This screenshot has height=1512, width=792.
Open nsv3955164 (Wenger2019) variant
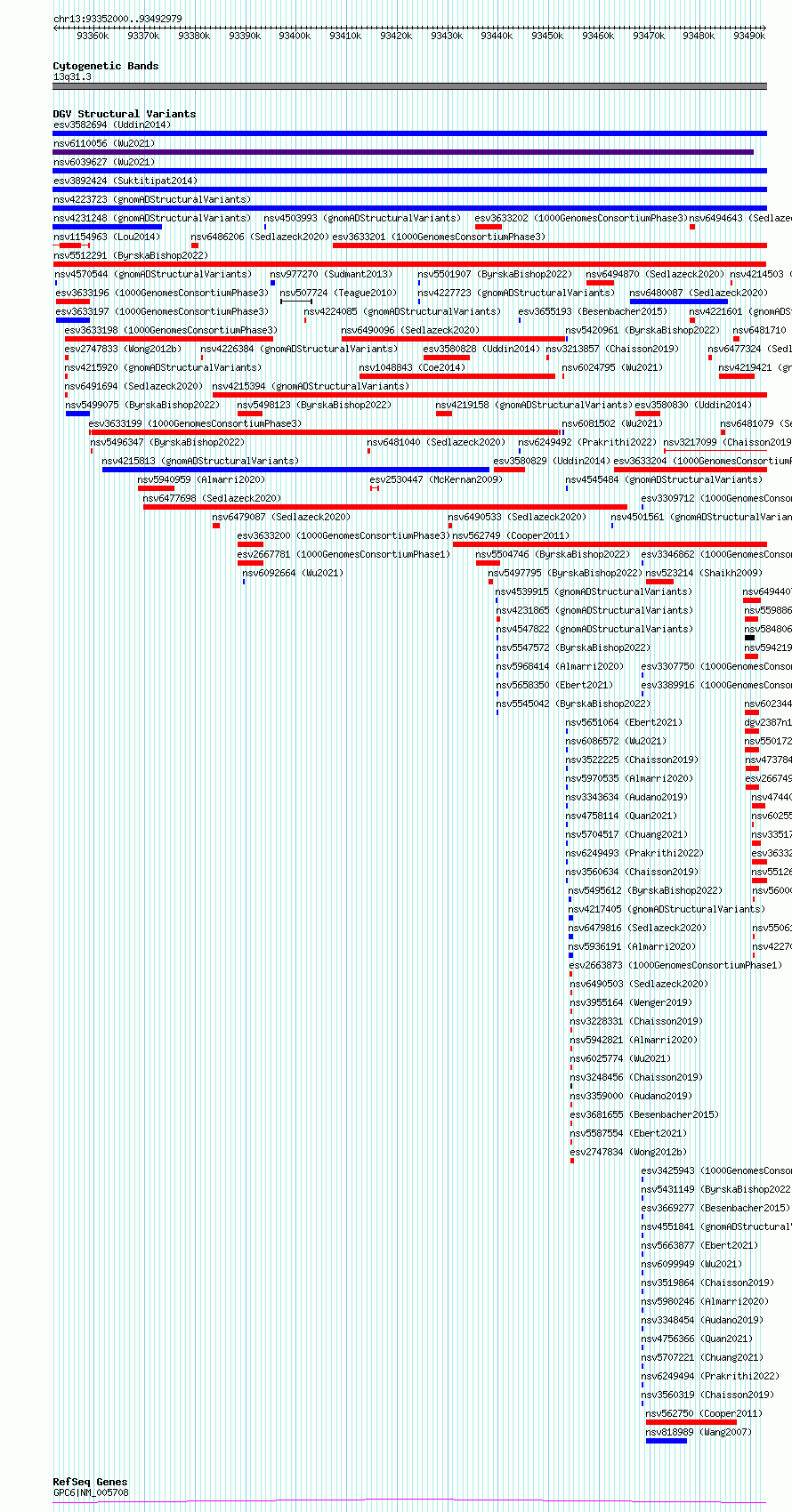point(631,1002)
